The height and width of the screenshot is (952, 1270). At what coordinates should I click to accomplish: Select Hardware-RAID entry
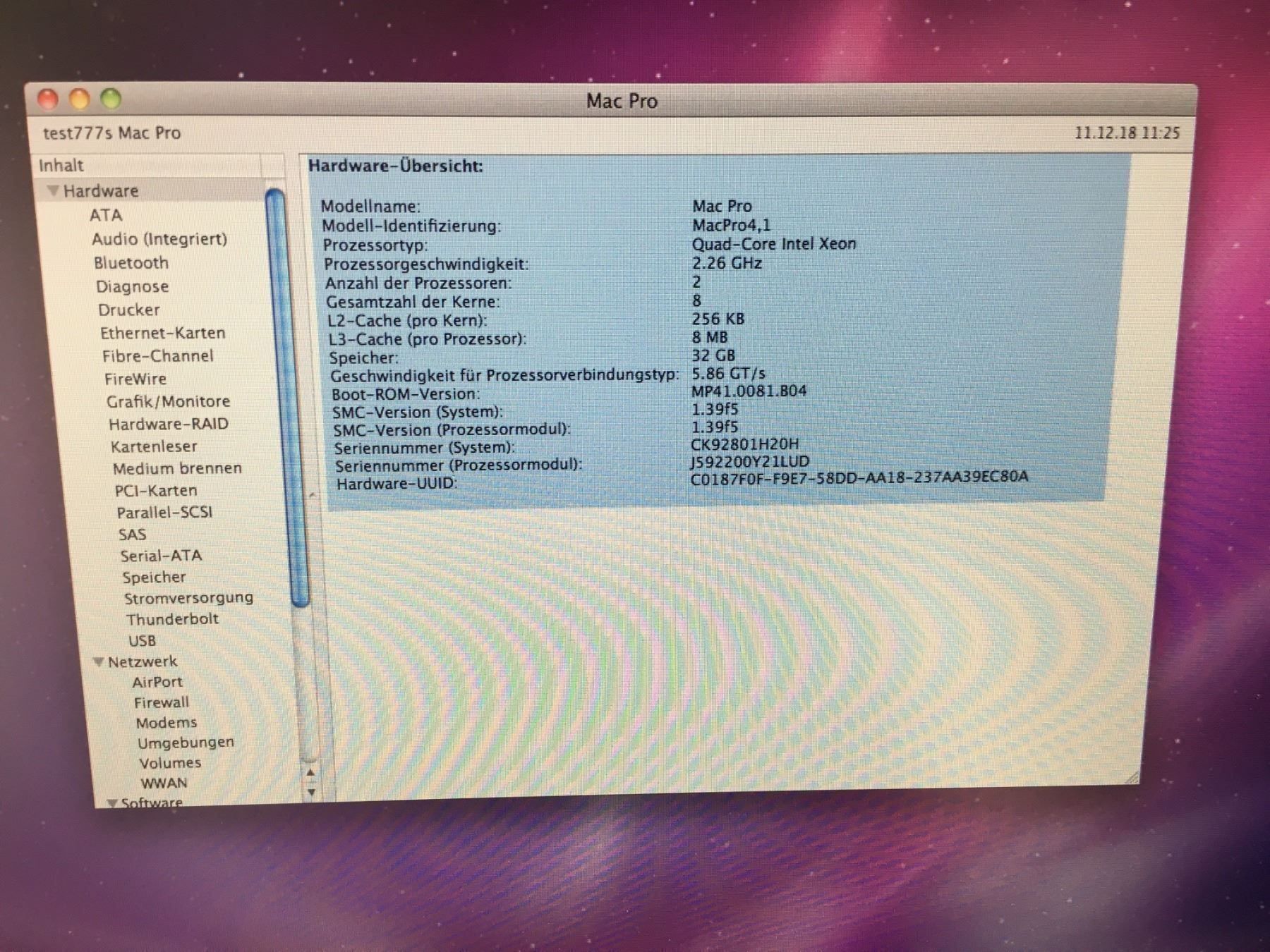(x=169, y=425)
